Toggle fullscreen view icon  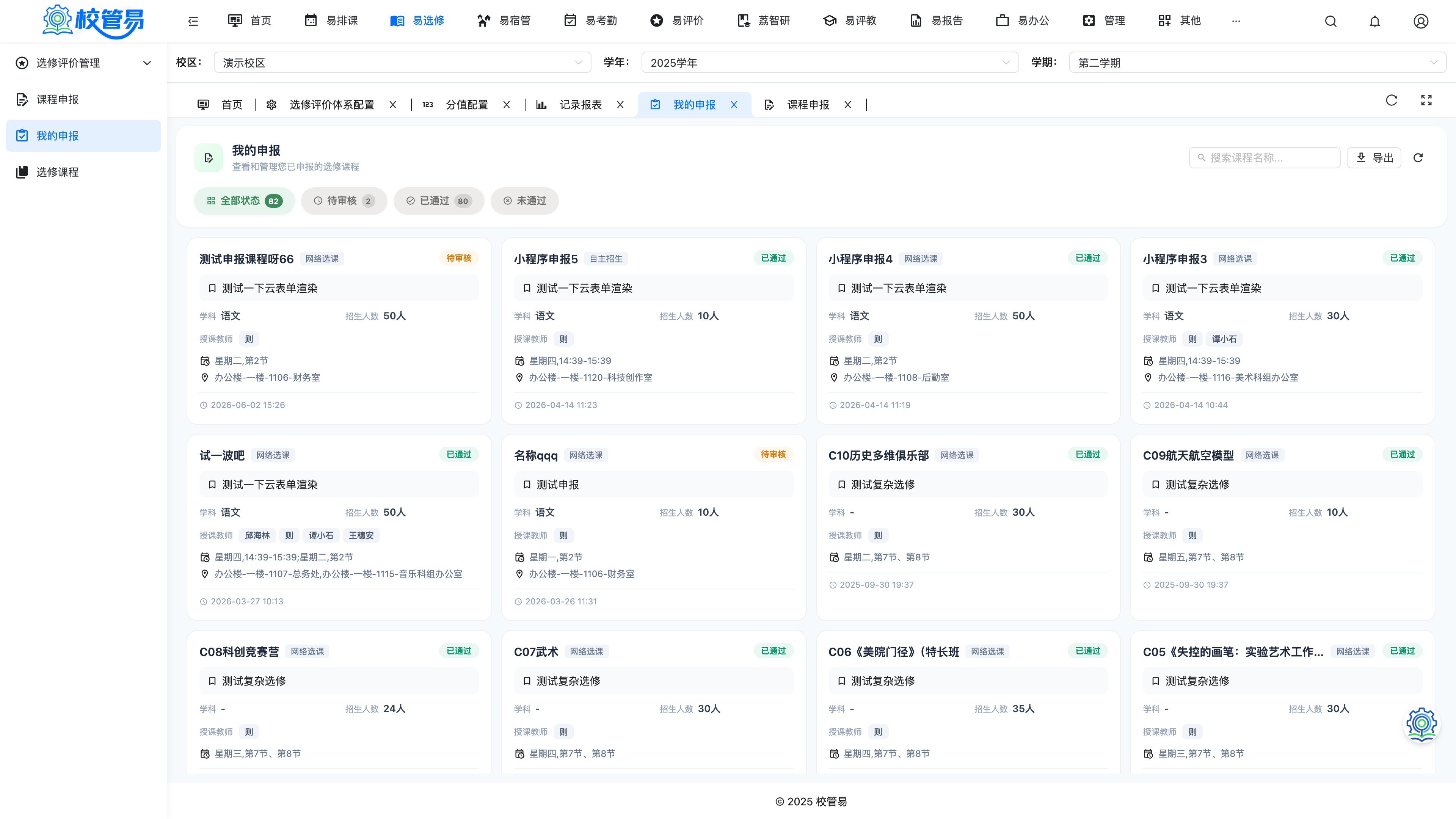point(1426,100)
